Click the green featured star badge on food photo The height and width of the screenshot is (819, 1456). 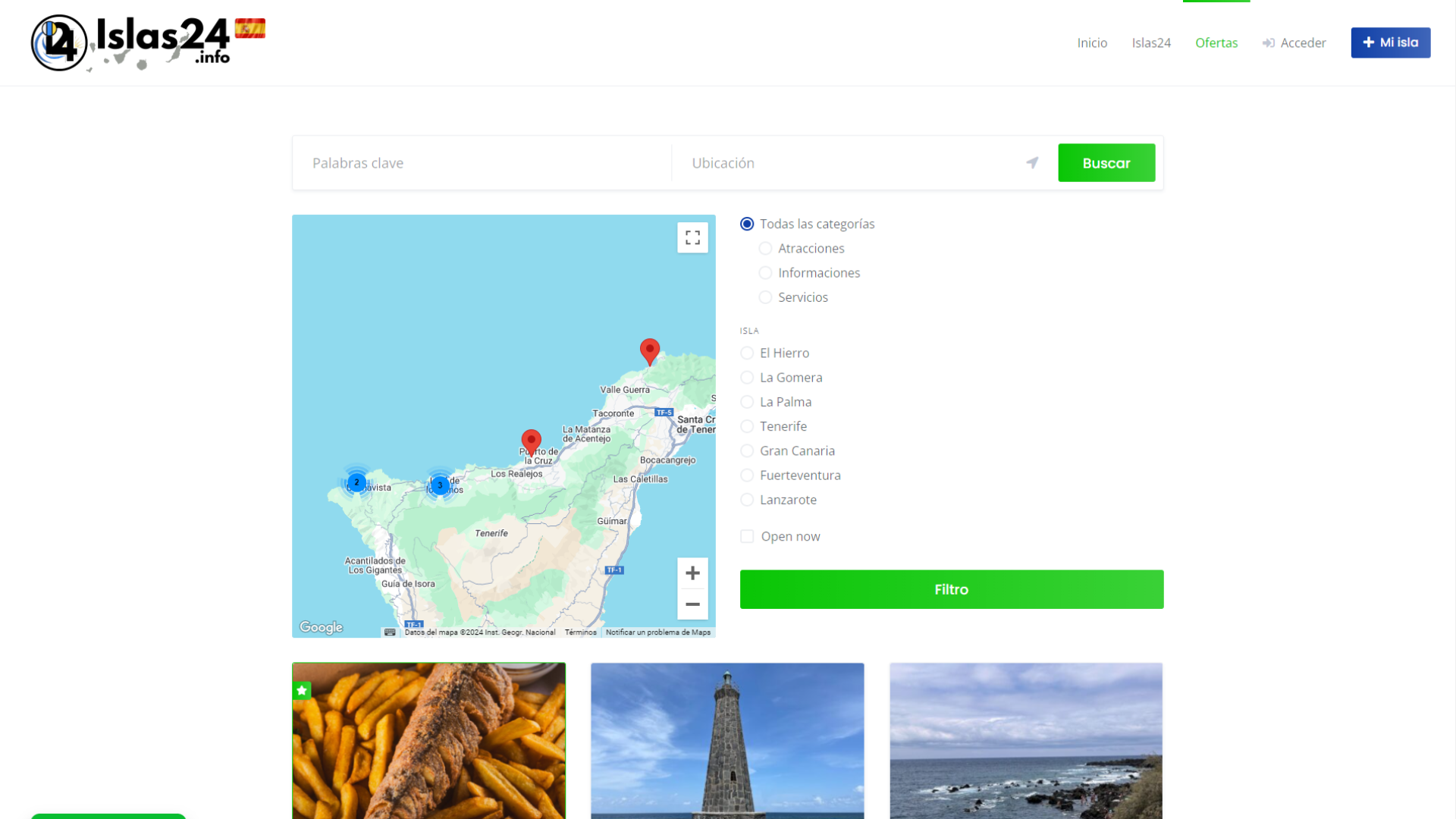coord(302,690)
